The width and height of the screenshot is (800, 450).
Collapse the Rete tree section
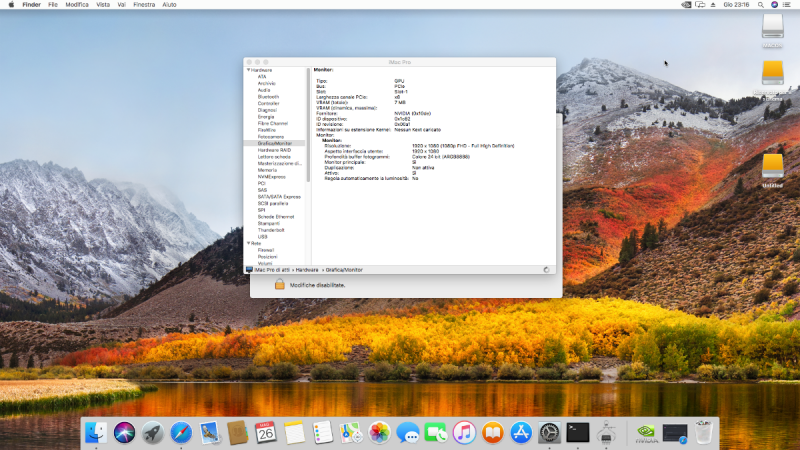[x=248, y=243]
